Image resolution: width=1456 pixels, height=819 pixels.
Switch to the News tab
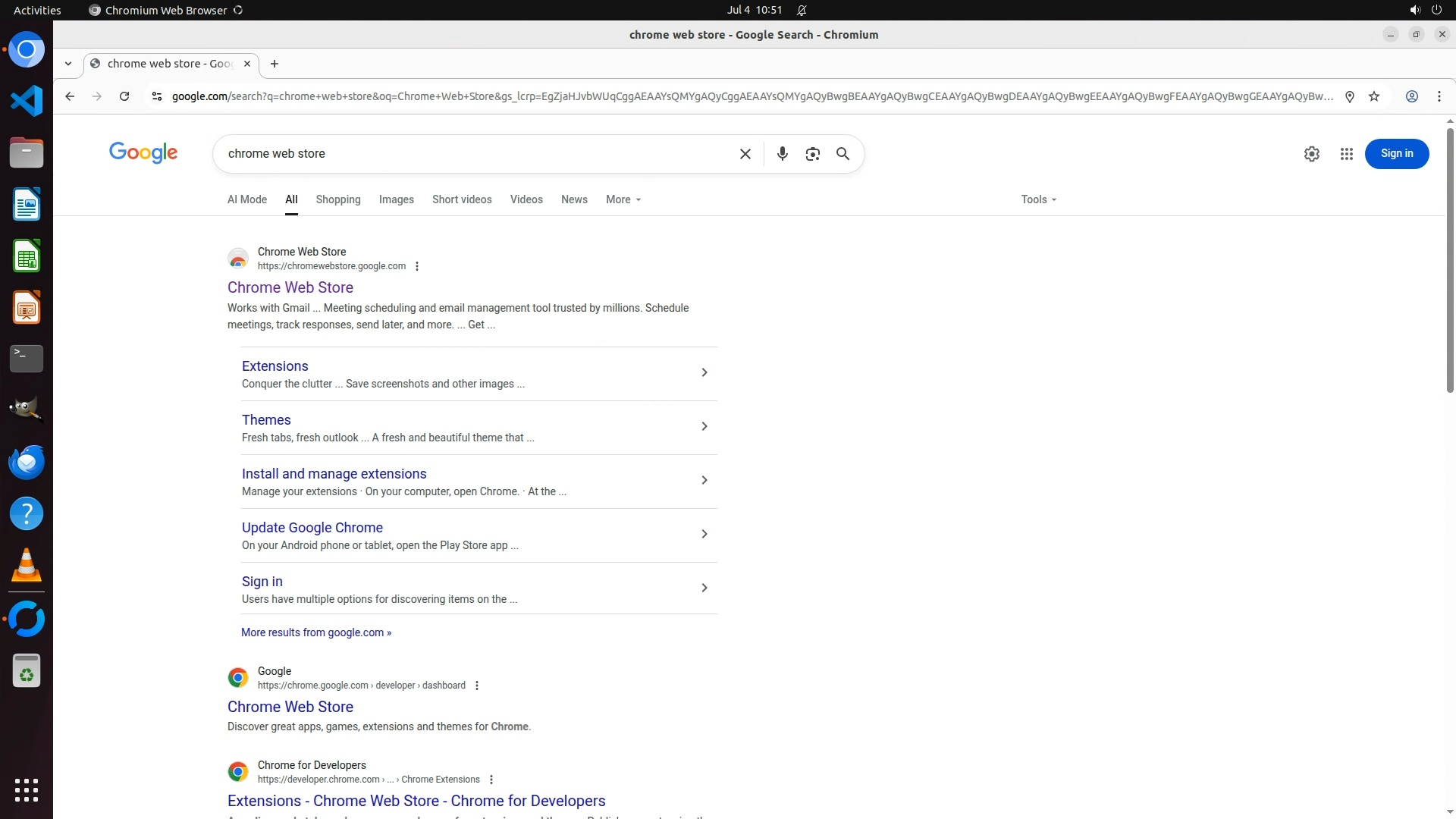point(573,199)
